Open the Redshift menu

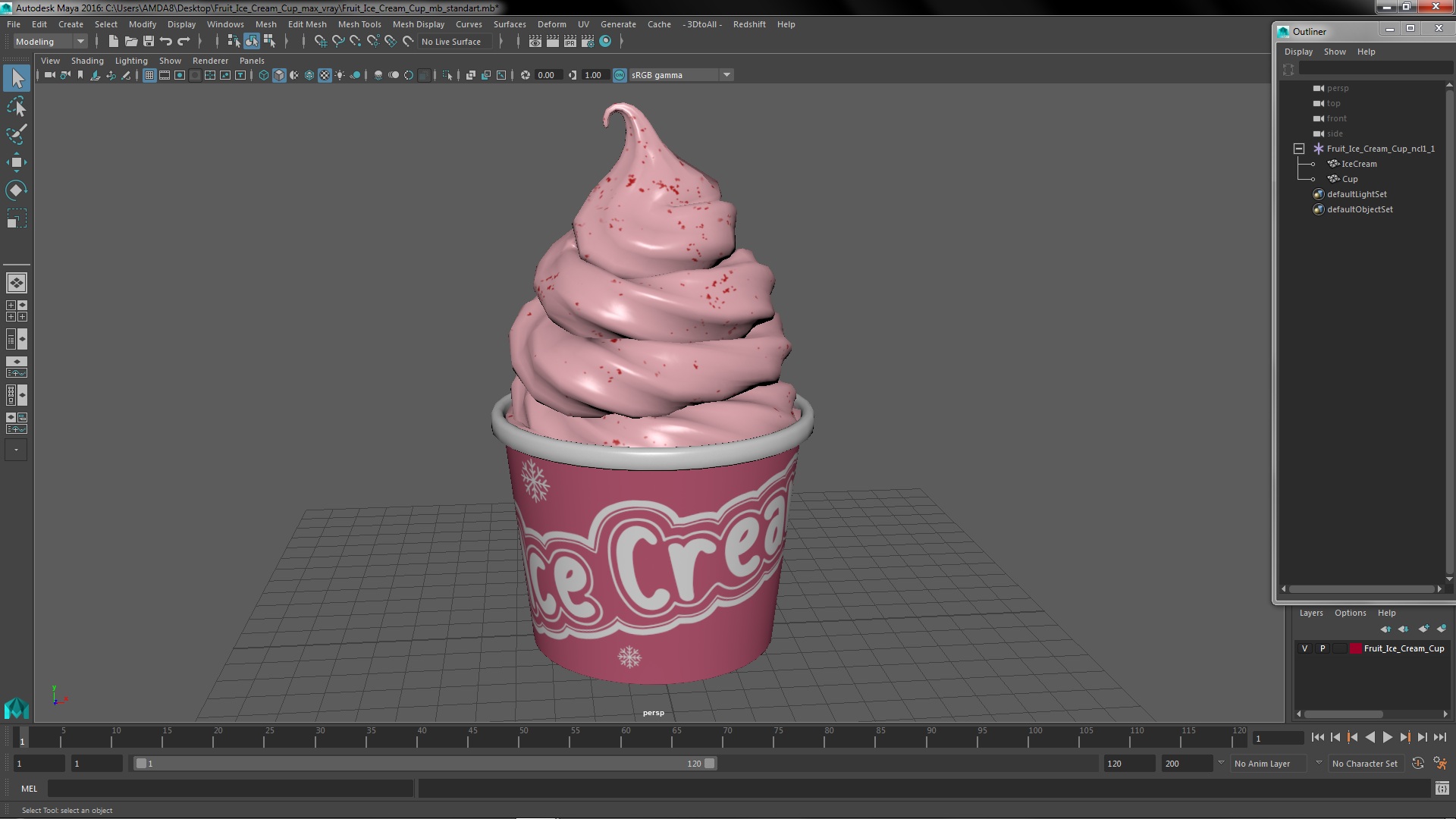point(749,24)
